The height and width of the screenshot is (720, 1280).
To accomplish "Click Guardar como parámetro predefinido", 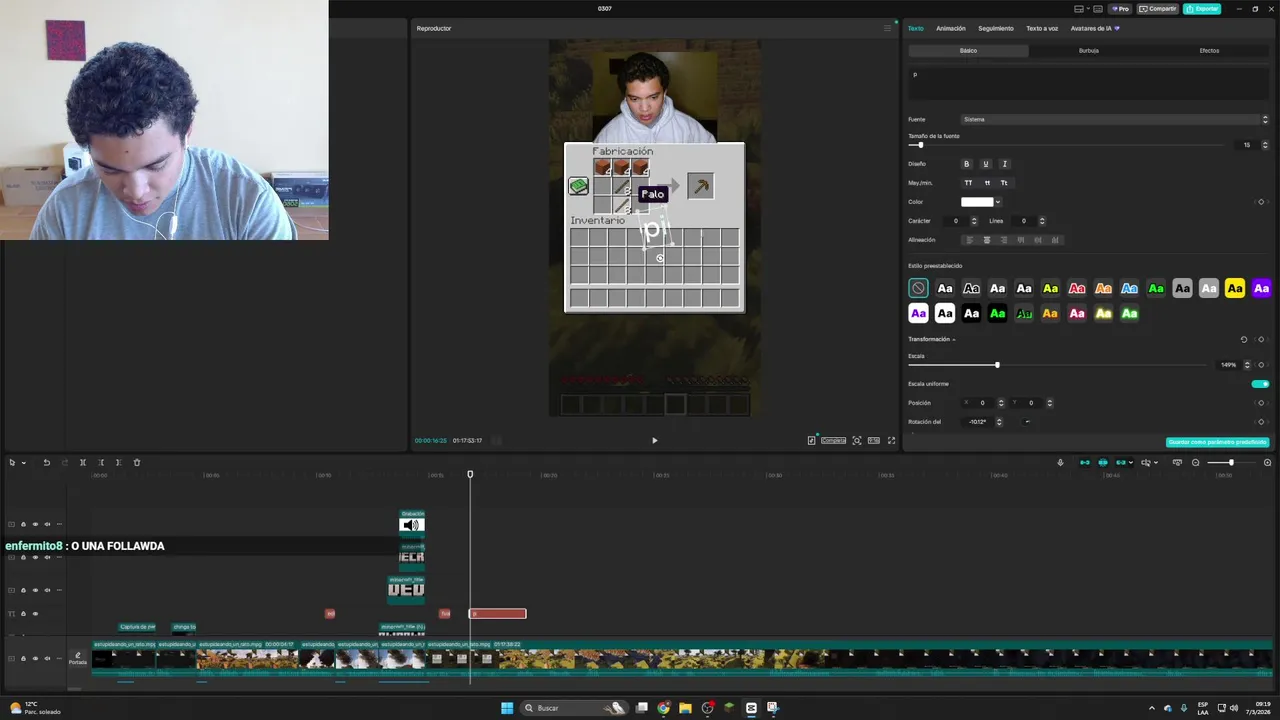I will pyautogui.click(x=1217, y=442).
